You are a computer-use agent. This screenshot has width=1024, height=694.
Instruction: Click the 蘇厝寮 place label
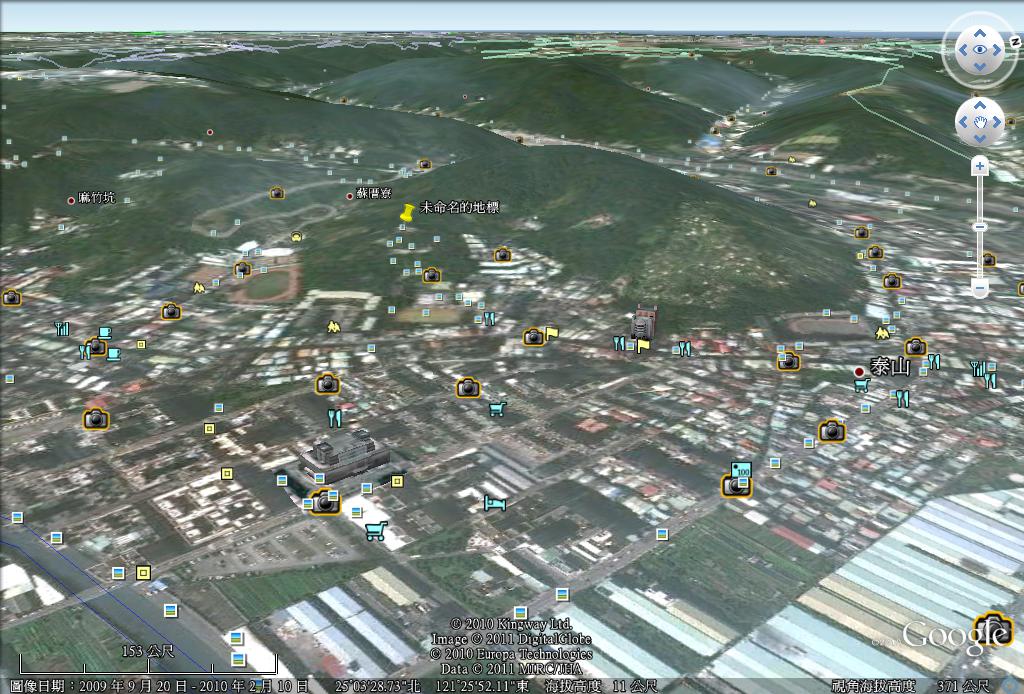(x=373, y=194)
